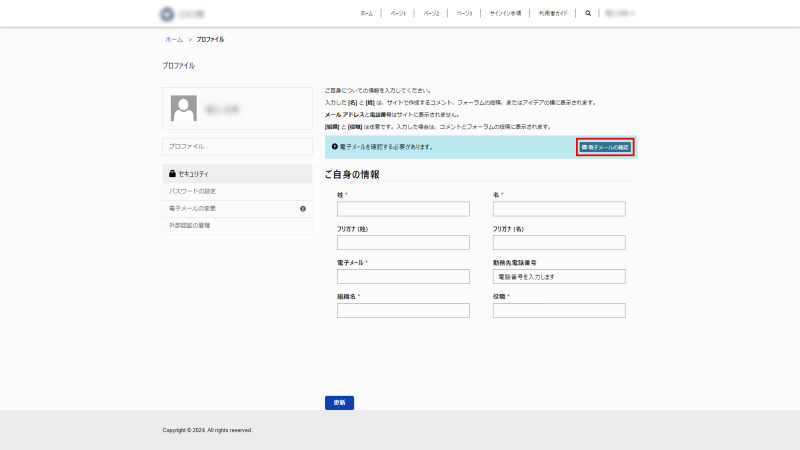Viewport: 800px width, 450px height.
Task: Click the info icon beside 電子メールの変更
Action: [x=303, y=209]
